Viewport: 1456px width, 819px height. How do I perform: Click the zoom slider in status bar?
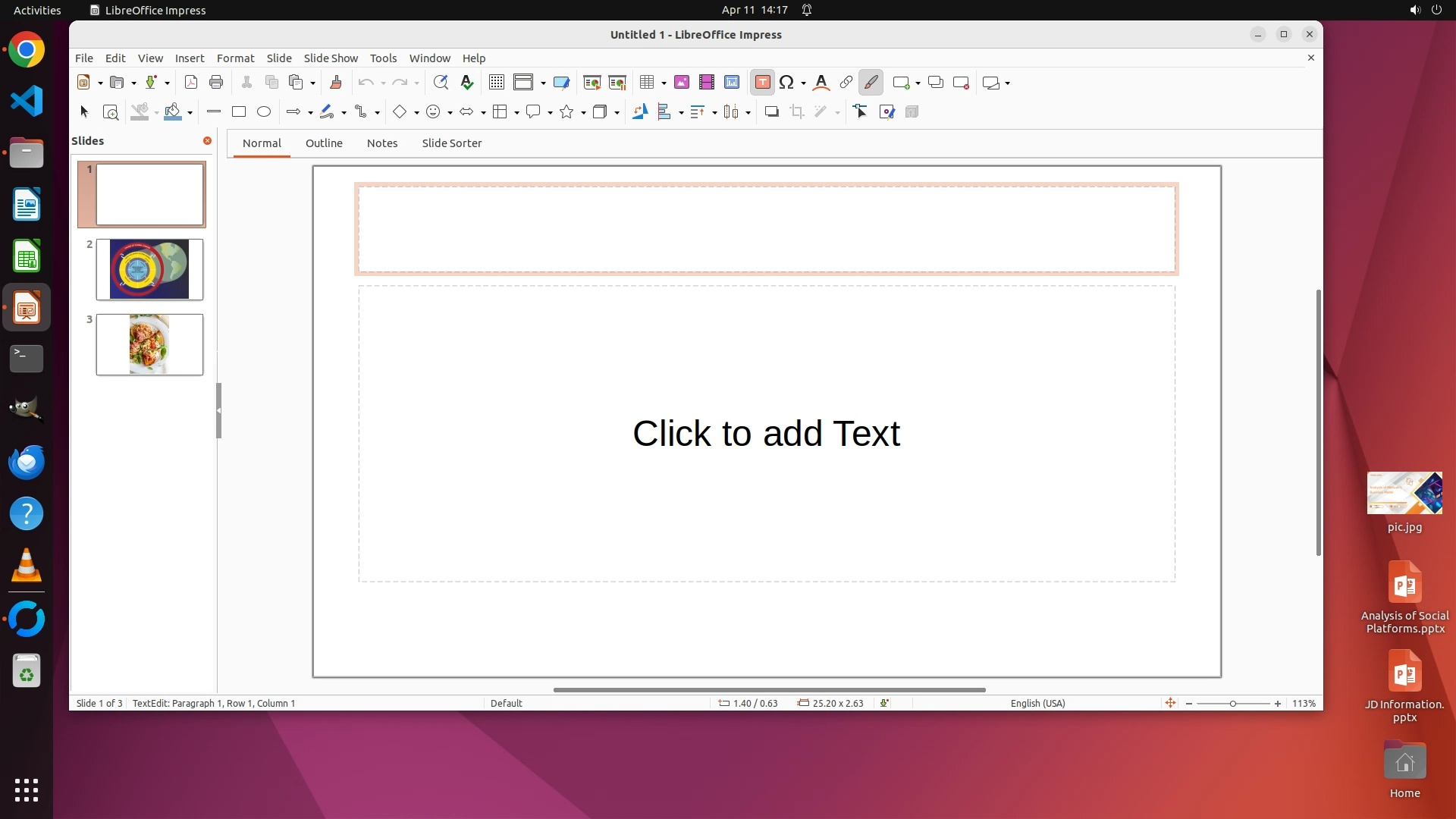point(1233,704)
